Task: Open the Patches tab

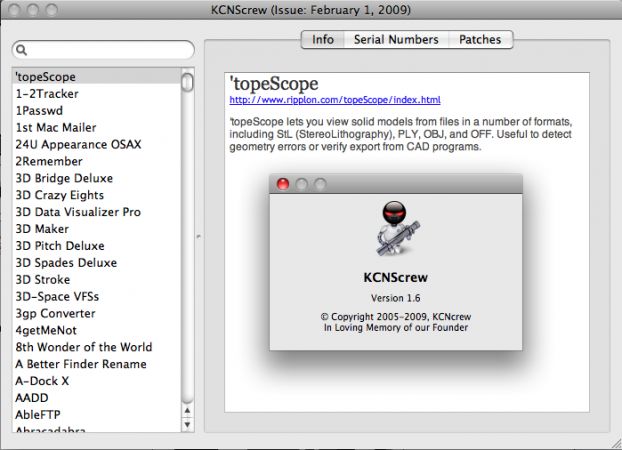Action: tap(480, 40)
